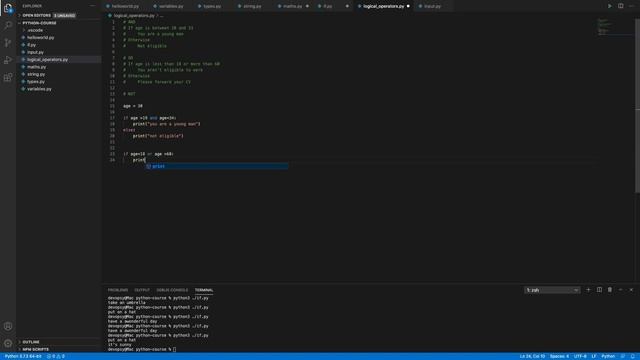
Task: Open the Explorer view in activity bar
Action: (8, 8)
